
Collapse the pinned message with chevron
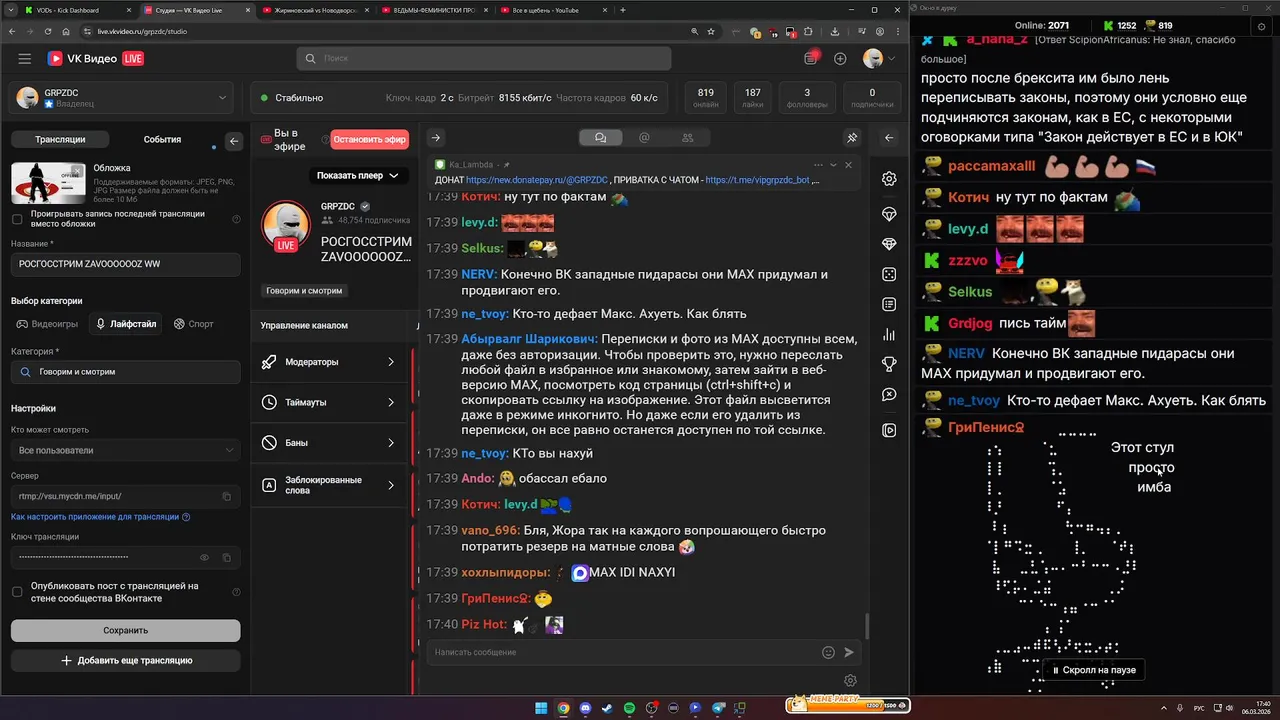833,164
